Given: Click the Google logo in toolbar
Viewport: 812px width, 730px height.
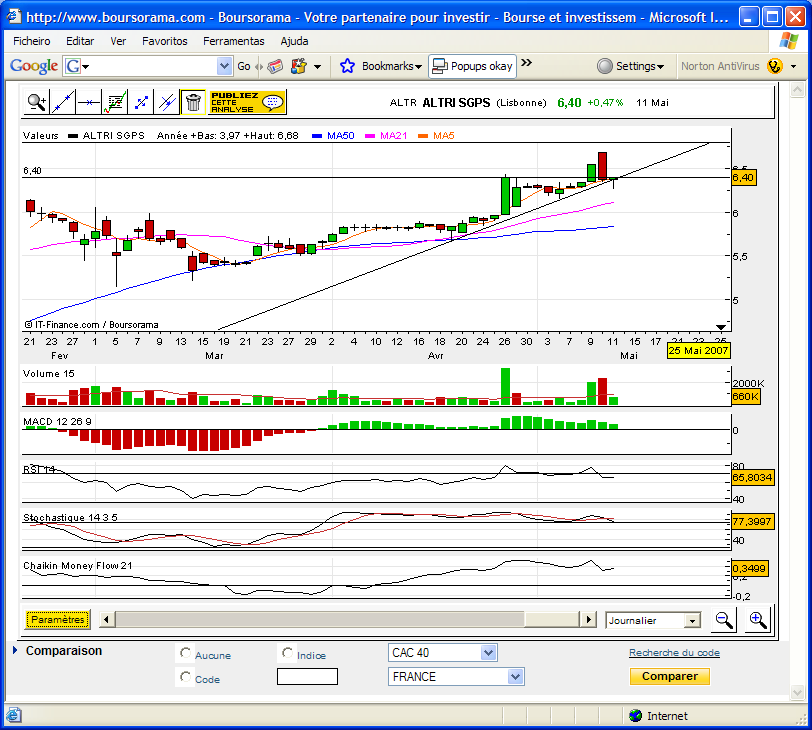Looking at the screenshot, I should pos(34,66).
